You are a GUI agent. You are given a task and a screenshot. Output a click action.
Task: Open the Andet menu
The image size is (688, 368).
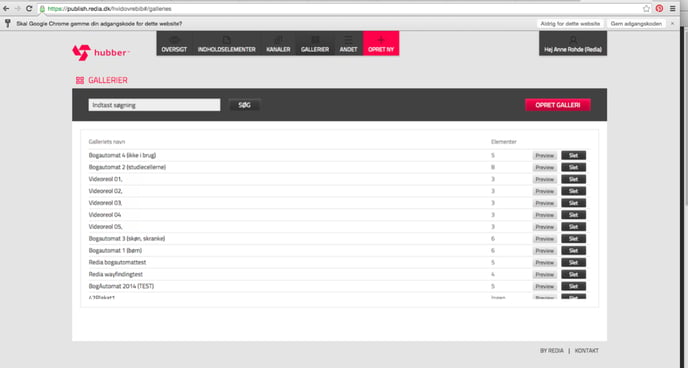tap(348, 43)
